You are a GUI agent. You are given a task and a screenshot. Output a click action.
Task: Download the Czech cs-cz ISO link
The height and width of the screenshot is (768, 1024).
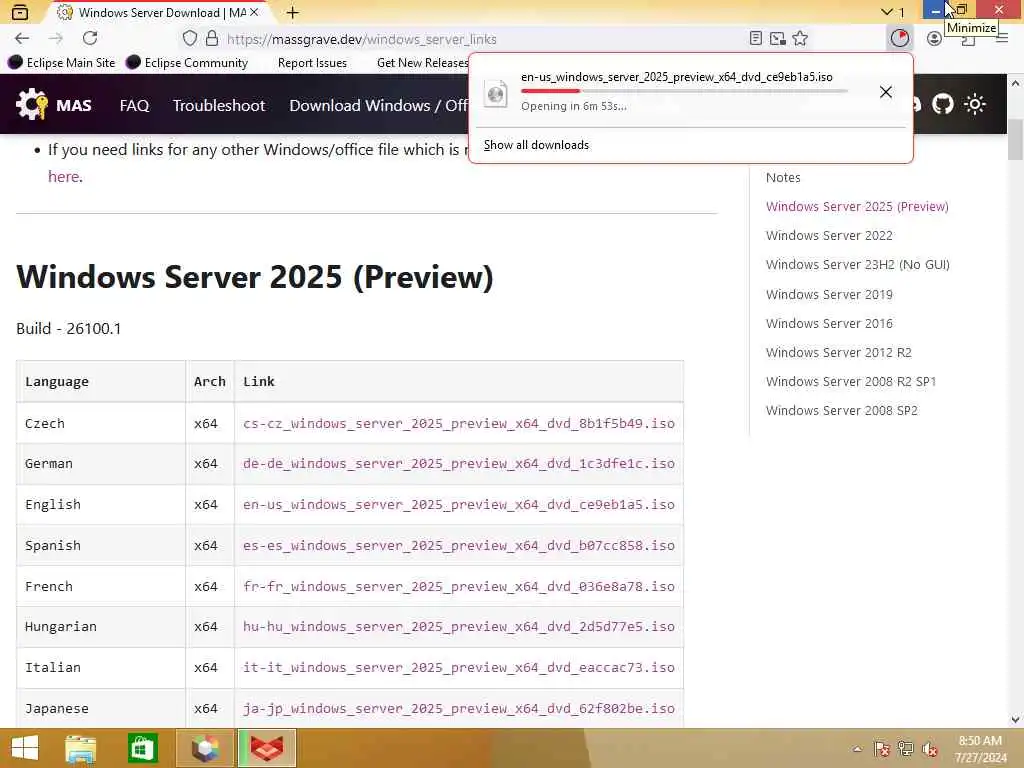click(x=458, y=423)
